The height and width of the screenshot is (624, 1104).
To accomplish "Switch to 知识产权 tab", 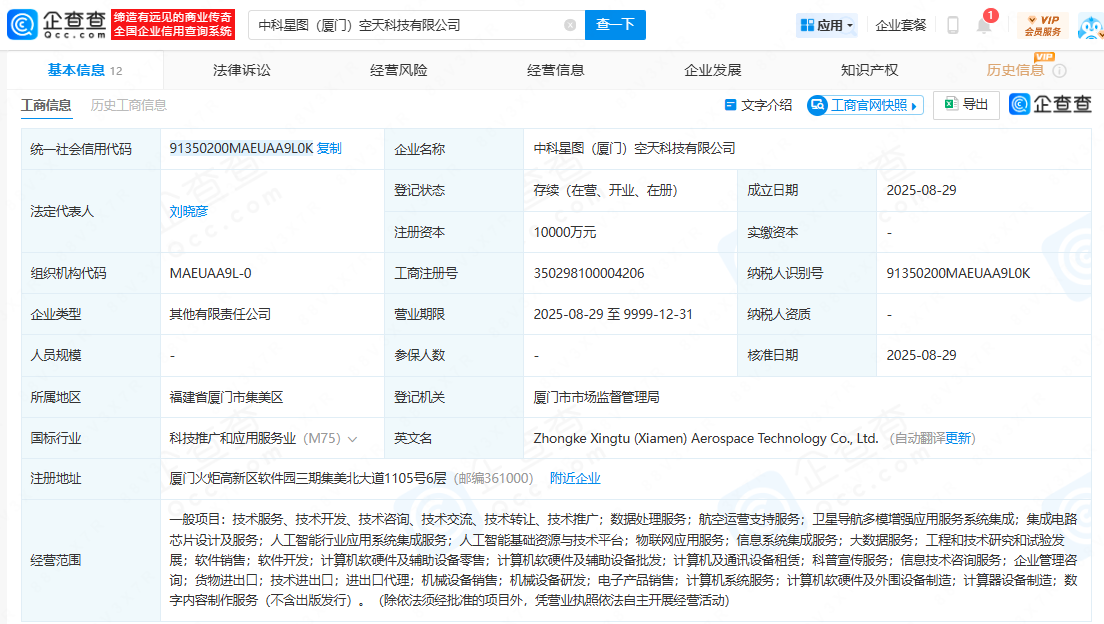I will (870, 70).
